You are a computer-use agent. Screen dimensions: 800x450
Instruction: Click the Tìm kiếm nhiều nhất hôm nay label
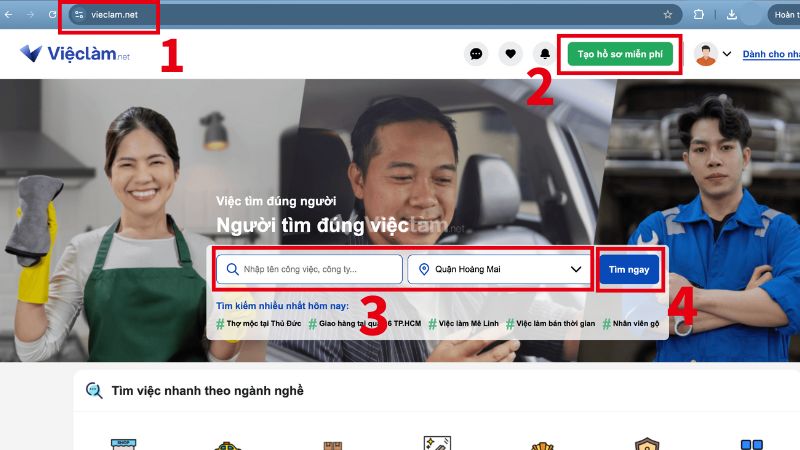(282, 306)
